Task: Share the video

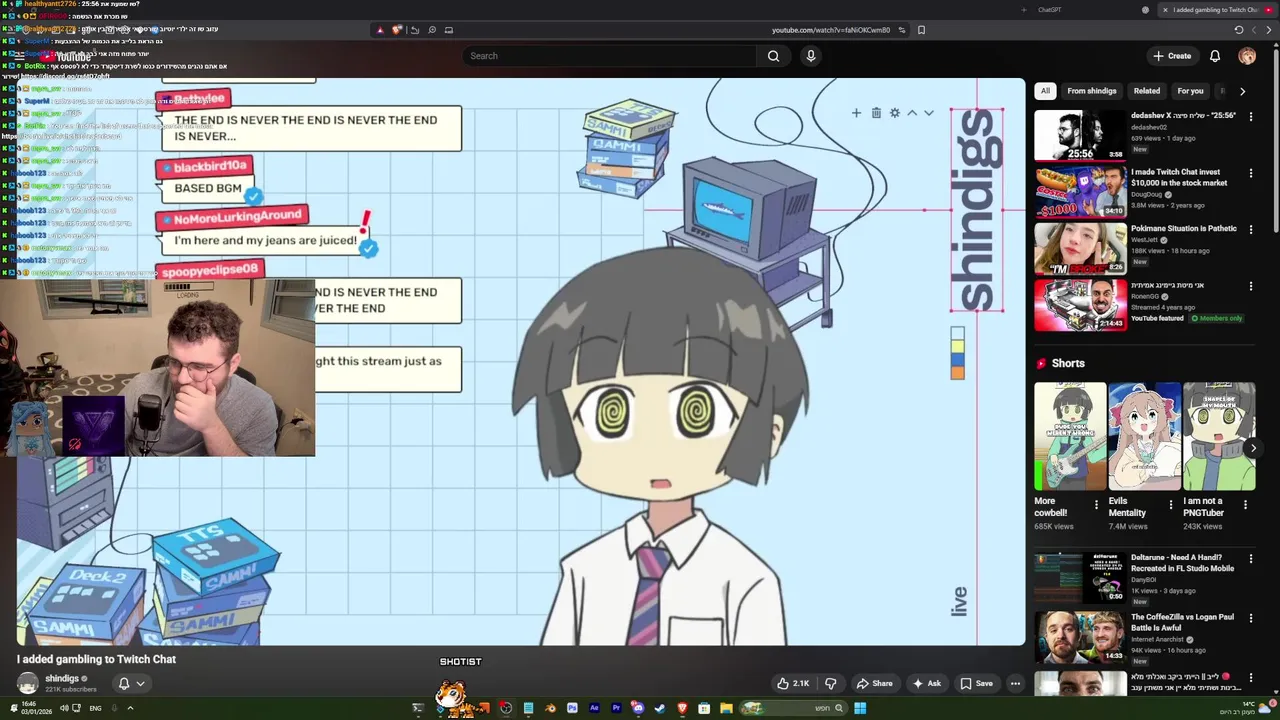Action: click(x=874, y=683)
